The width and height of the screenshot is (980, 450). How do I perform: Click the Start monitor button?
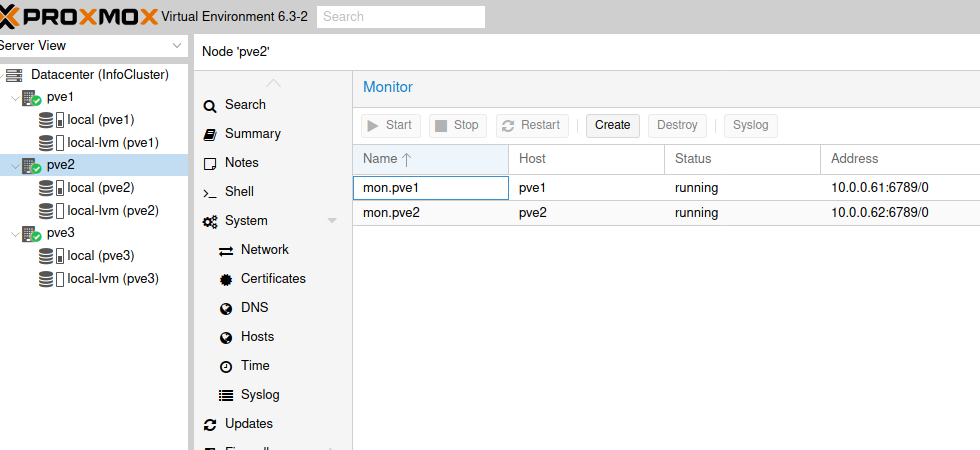[x=391, y=125]
